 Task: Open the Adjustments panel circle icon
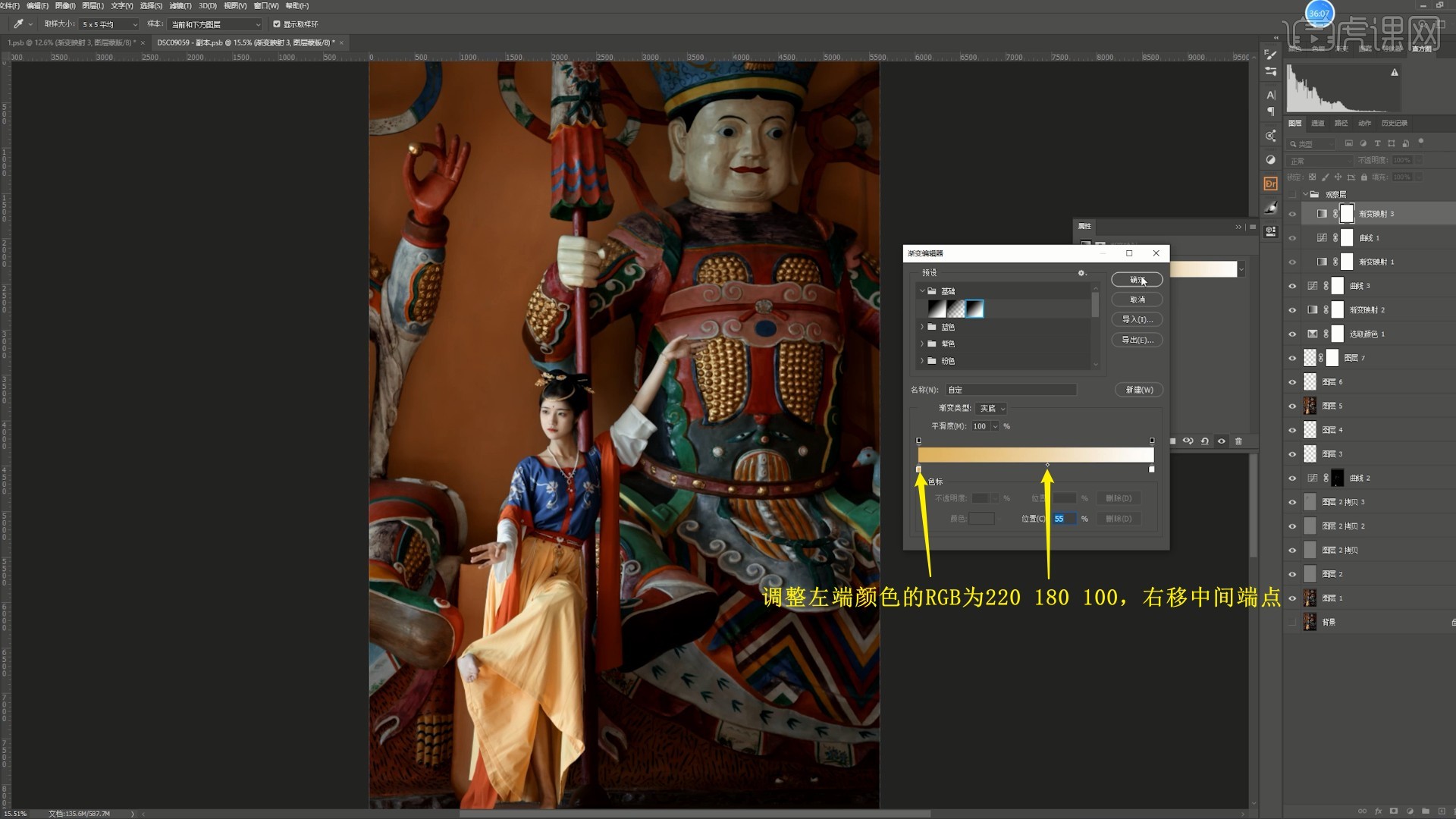coord(1271,160)
